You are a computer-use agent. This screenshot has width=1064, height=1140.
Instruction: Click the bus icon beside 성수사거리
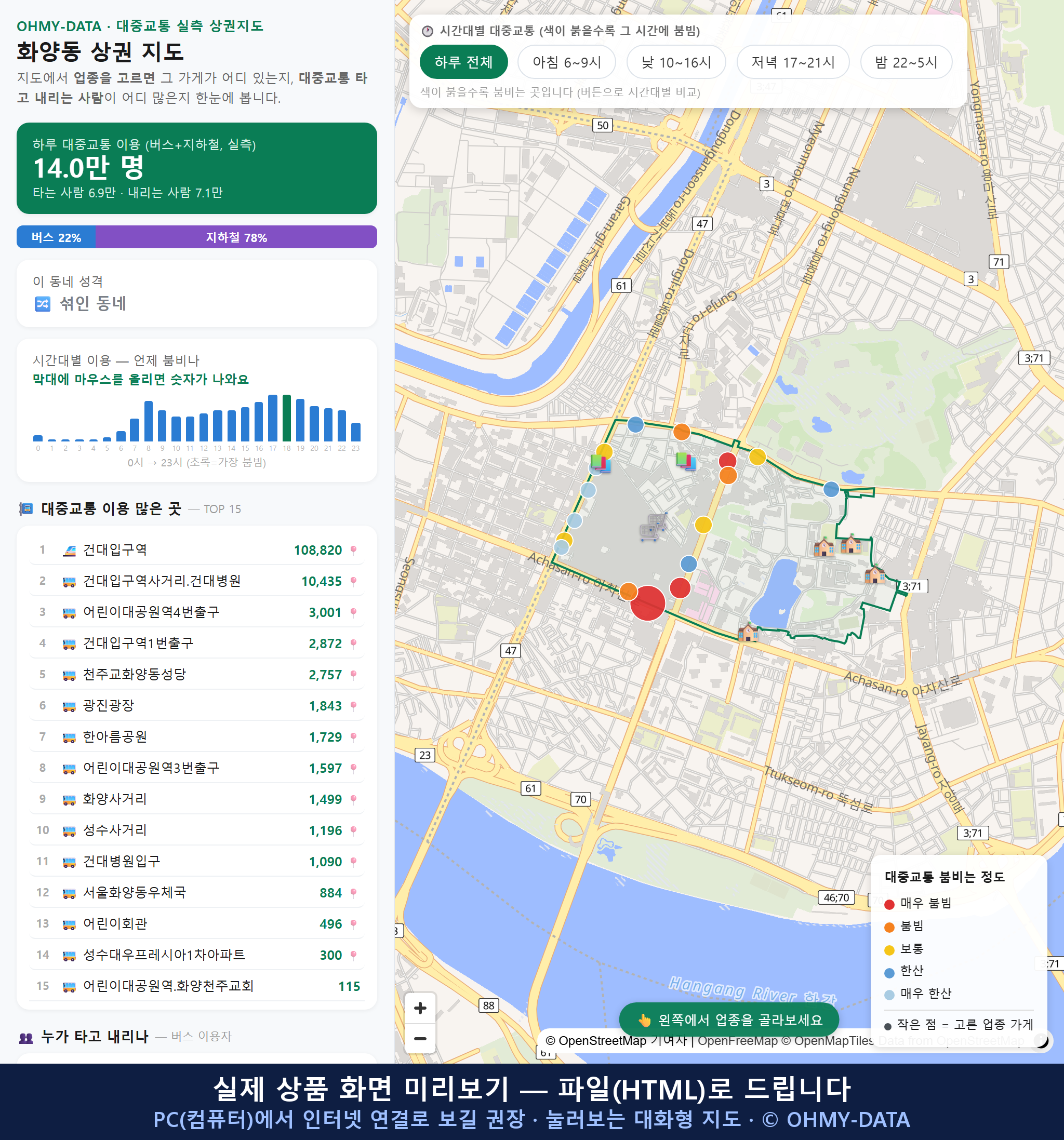[x=69, y=831]
